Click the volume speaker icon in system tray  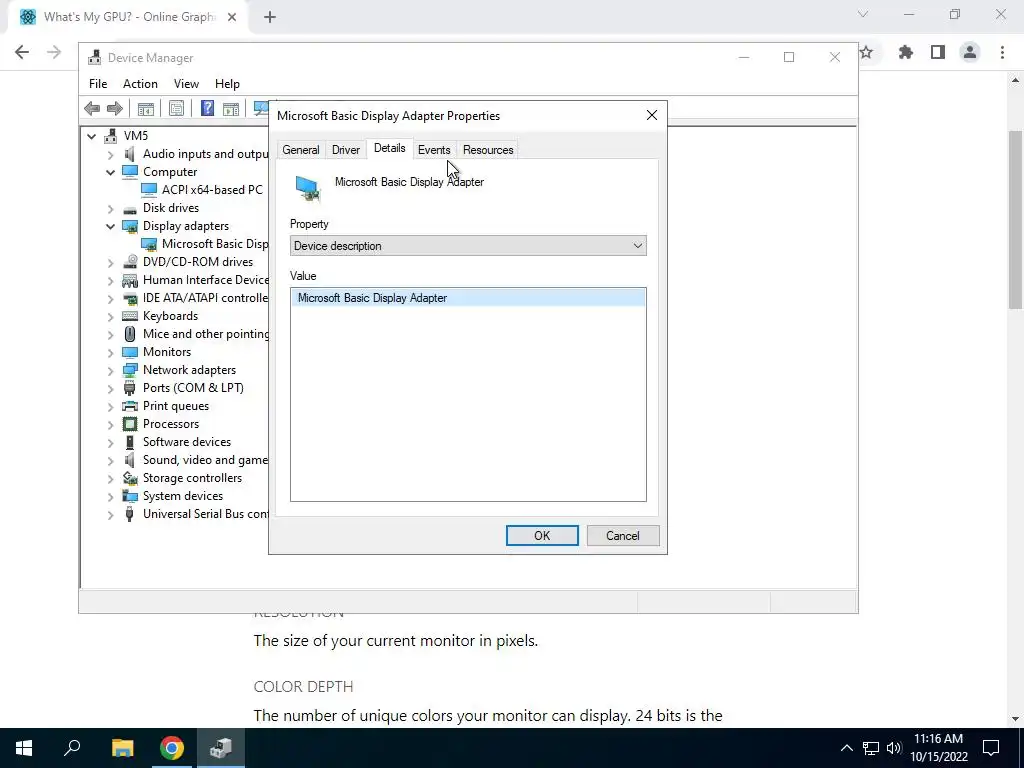tap(894, 748)
